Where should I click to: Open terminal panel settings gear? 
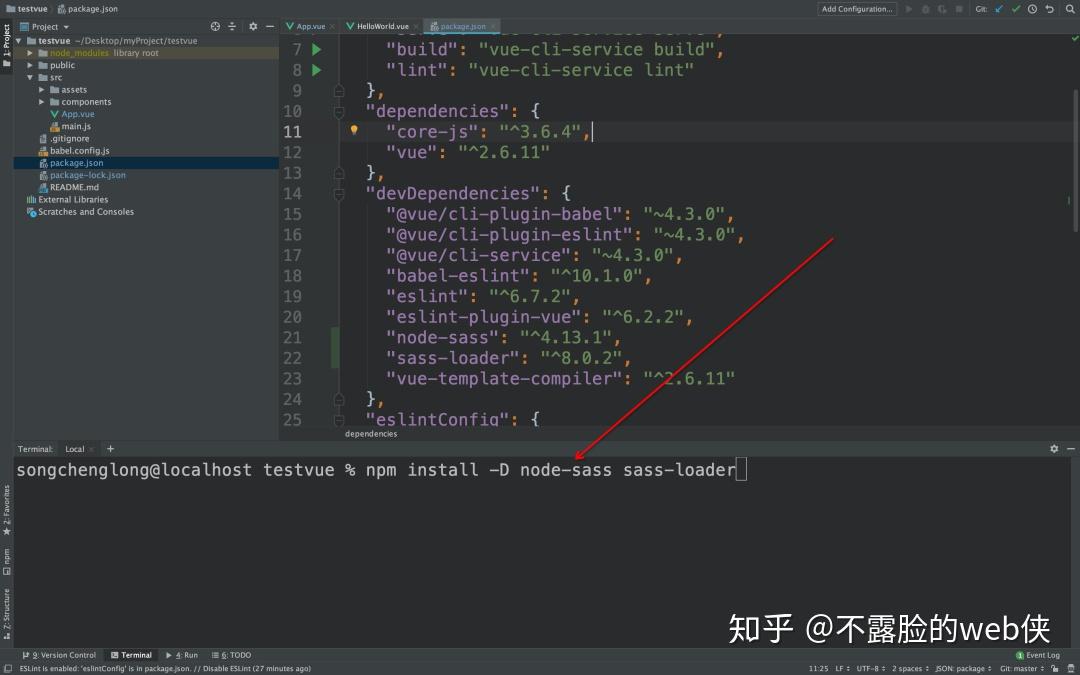point(1054,448)
